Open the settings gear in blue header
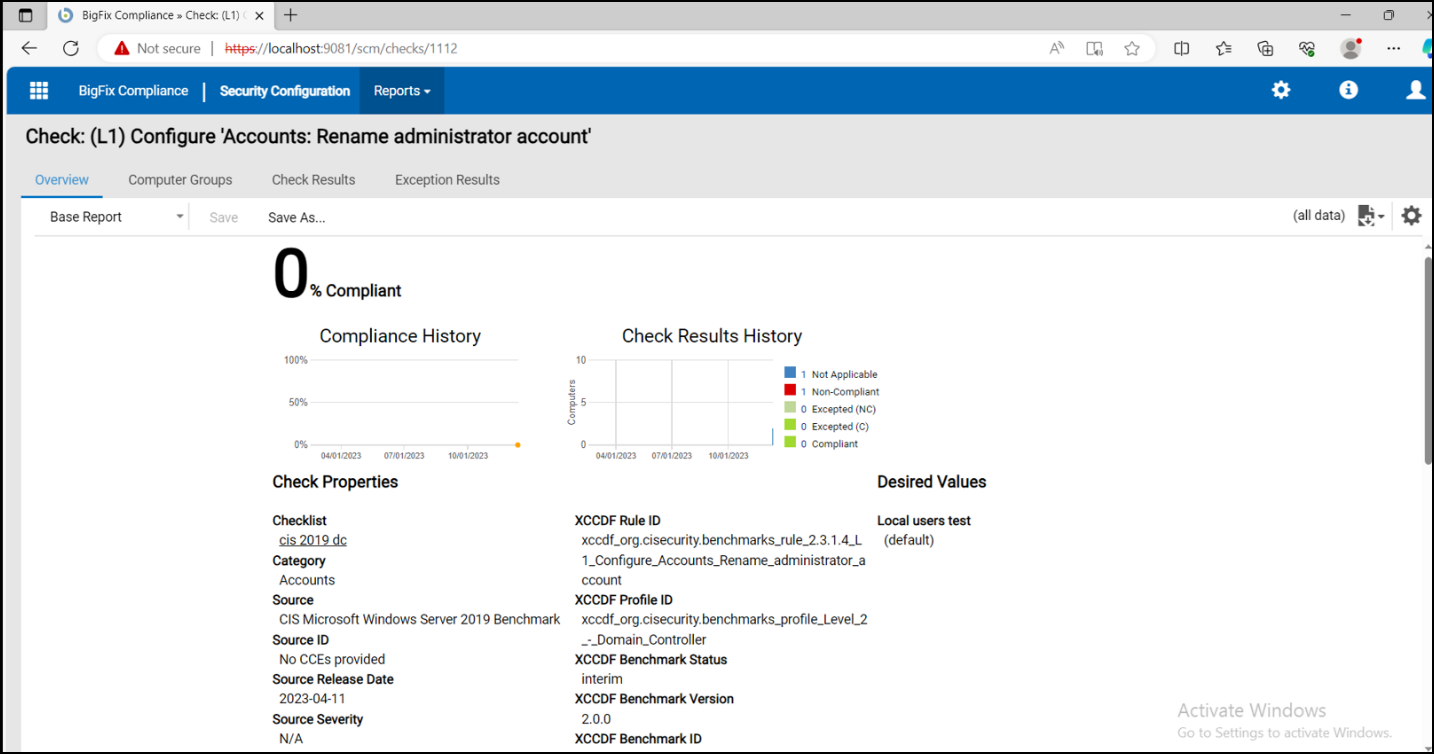The height and width of the screenshot is (754, 1434). click(x=1280, y=90)
